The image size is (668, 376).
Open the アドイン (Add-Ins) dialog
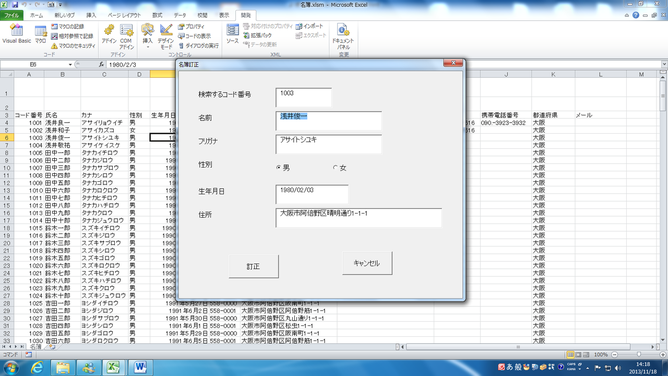tap(109, 34)
